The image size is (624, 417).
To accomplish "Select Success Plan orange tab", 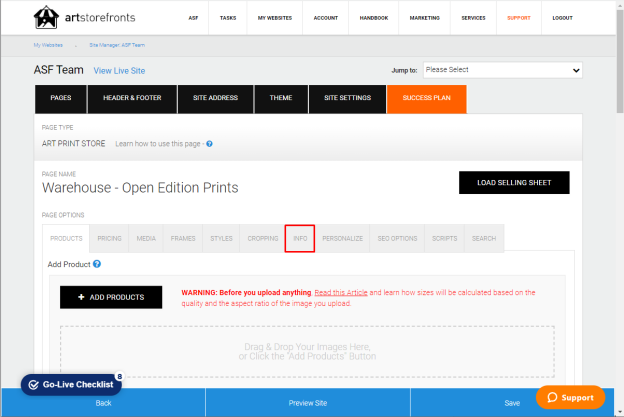I will click(x=427, y=98).
